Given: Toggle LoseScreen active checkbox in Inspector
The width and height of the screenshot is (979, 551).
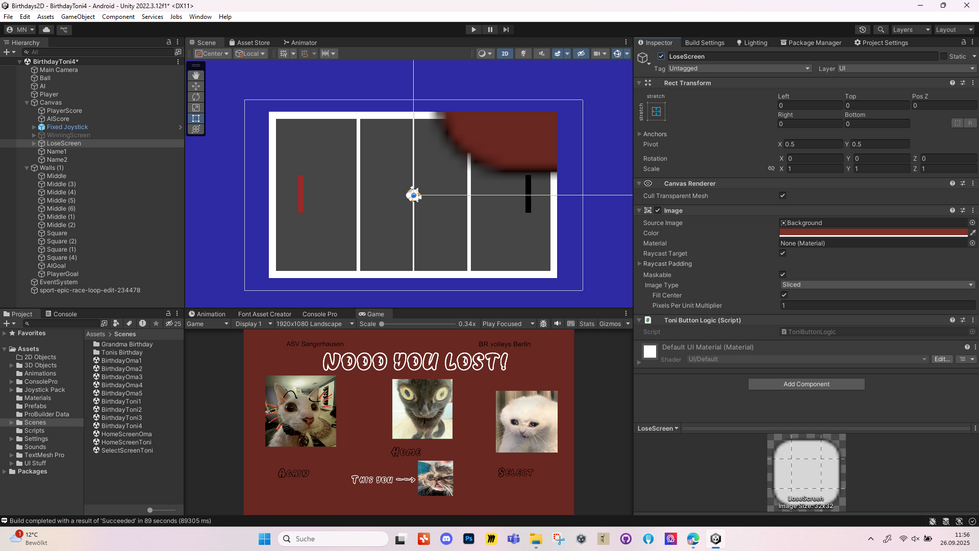Looking at the screenshot, I should point(661,56).
